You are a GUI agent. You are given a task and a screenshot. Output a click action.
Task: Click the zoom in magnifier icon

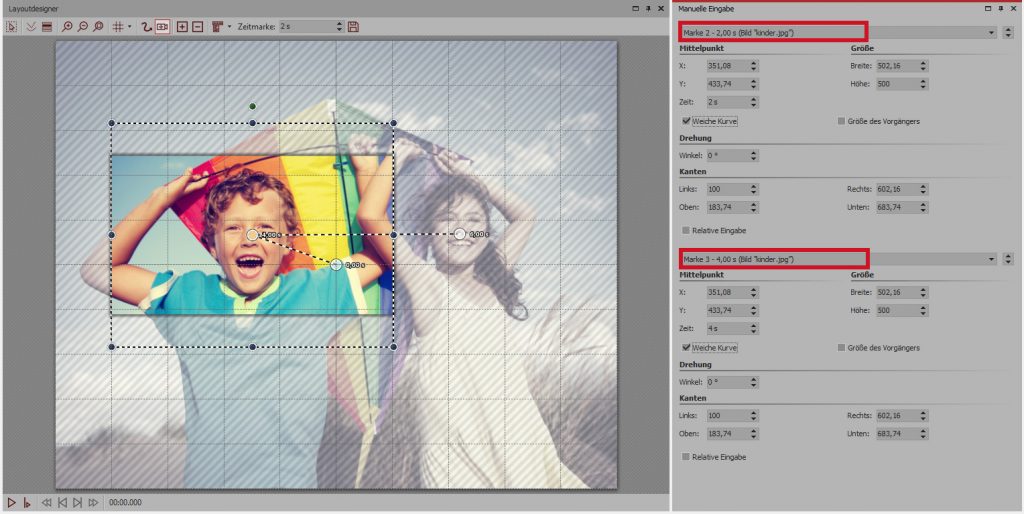point(68,27)
